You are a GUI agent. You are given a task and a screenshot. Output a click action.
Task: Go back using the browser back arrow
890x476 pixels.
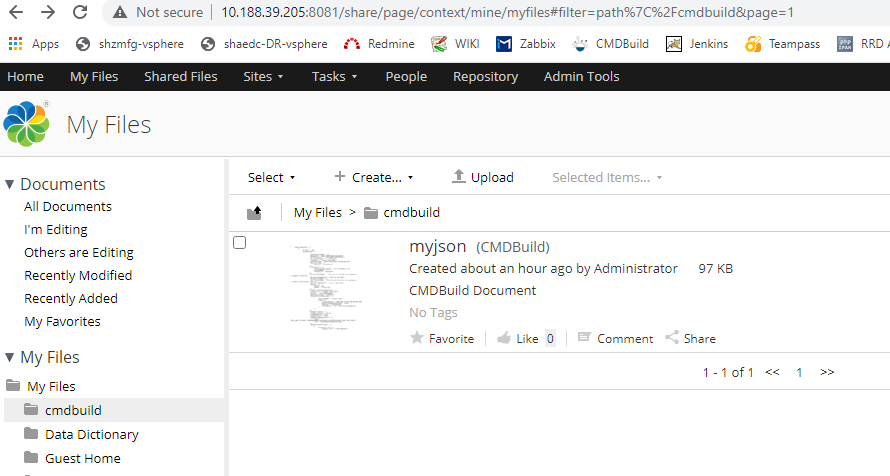(x=16, y=12)
